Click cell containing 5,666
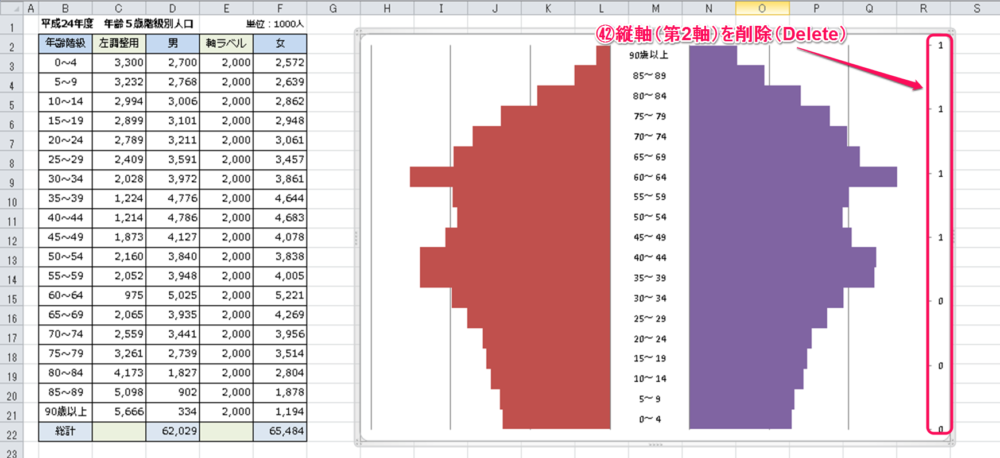This screenshot has height=458, width=1000. tap(119, 411)
